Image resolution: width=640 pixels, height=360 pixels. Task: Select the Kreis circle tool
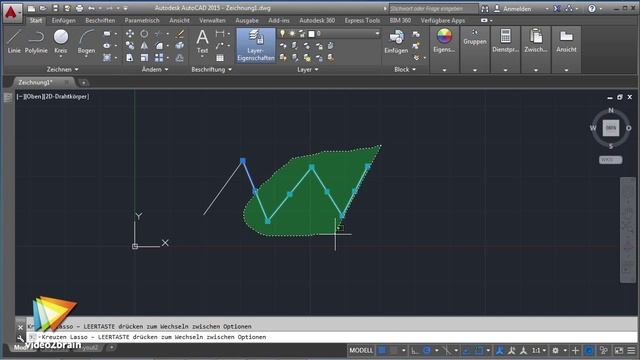click(61, 42)
